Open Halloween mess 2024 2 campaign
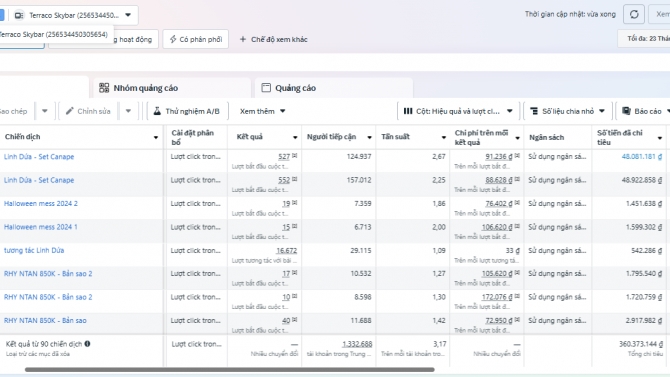Screen dimensions: 670x377 pyautogui.click(x=41, y=203)
